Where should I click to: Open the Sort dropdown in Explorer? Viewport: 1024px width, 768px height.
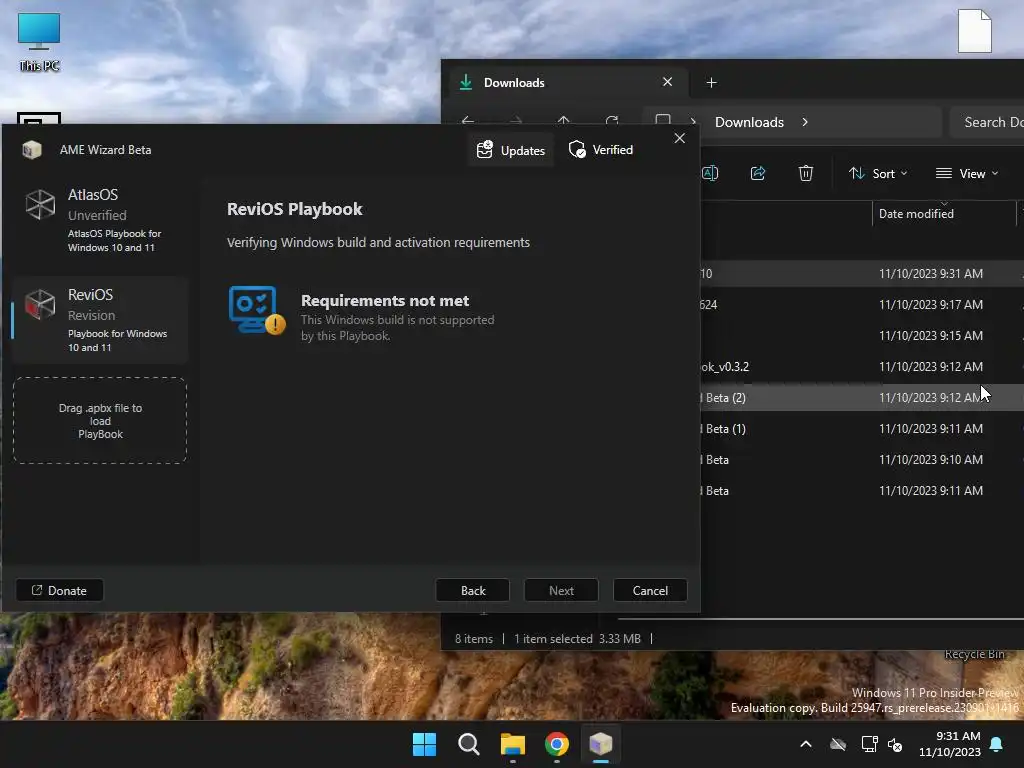[878, 174]
